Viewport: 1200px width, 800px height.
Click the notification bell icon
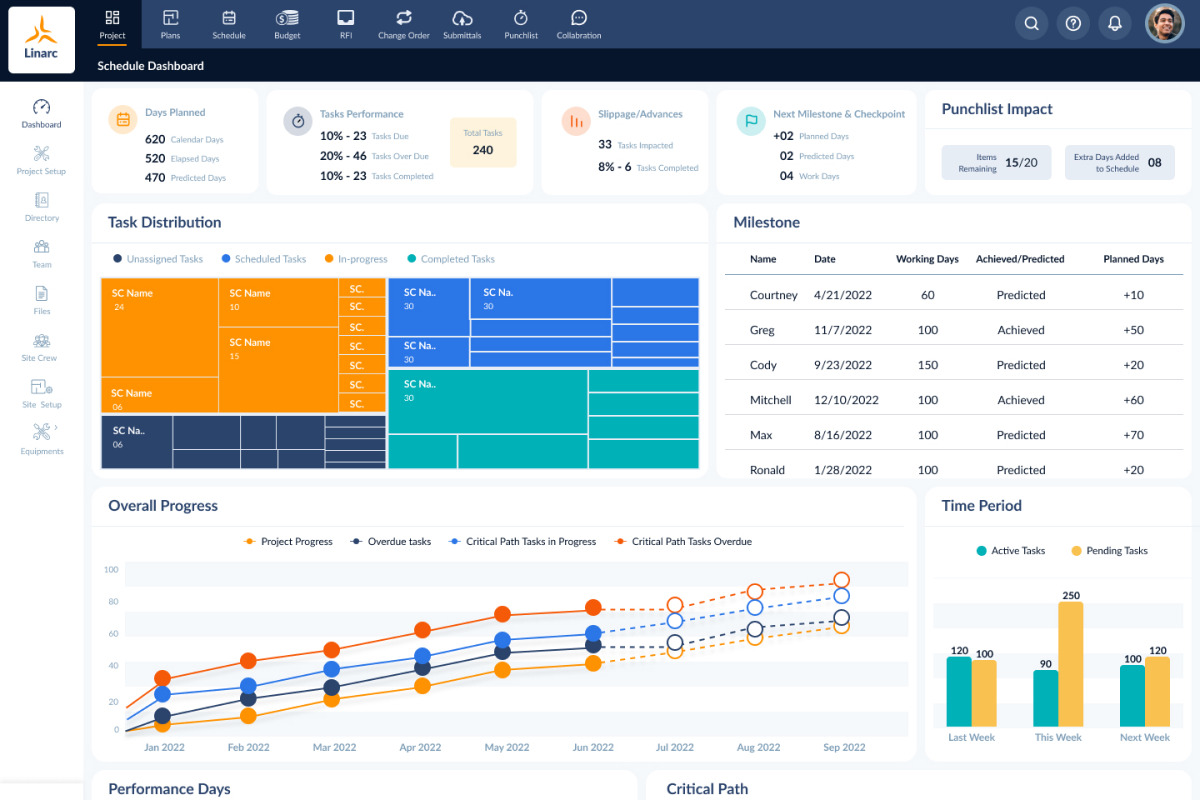pos(1115,23)
